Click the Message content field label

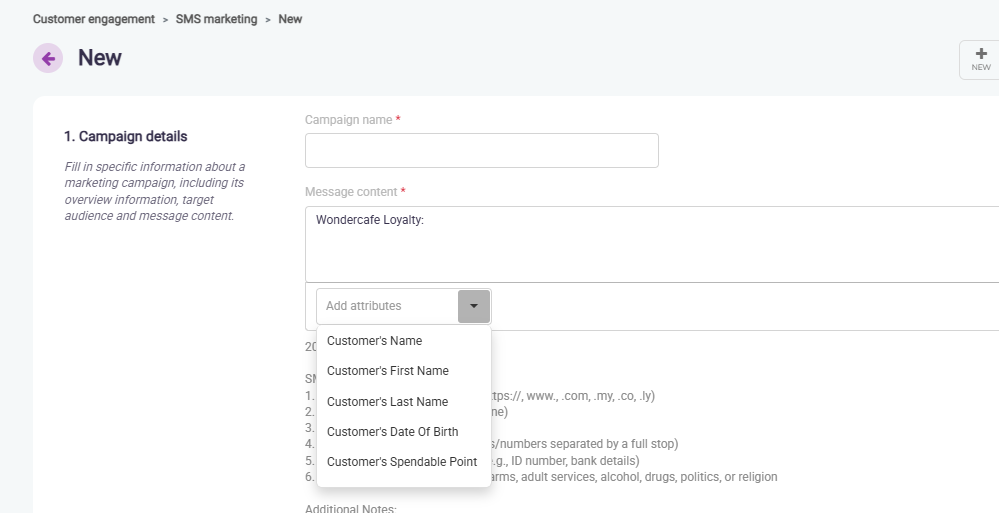click(x=351, y=192)
